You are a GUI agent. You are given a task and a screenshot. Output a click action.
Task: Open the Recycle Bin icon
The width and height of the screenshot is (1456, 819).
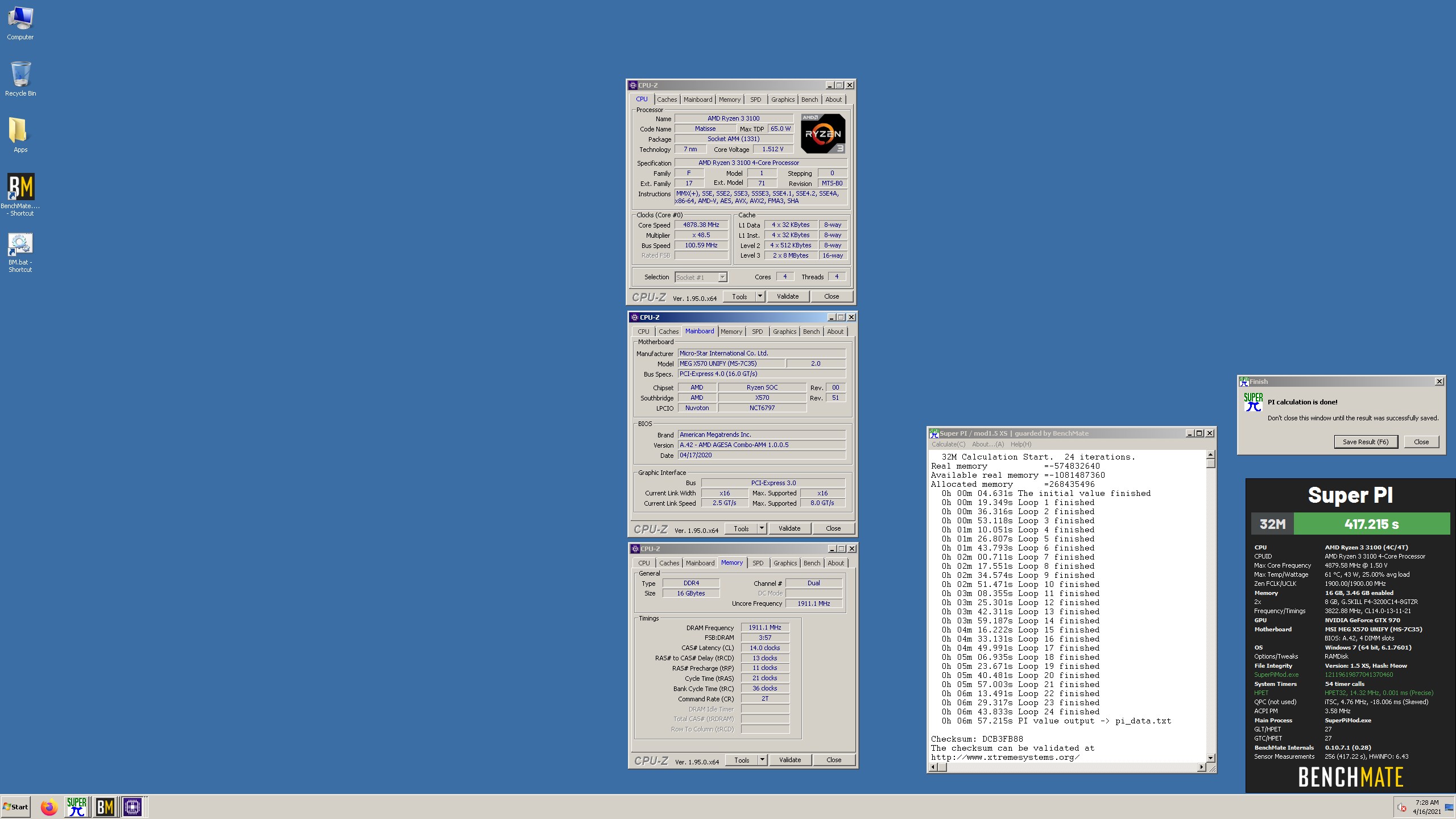(20, 79)
